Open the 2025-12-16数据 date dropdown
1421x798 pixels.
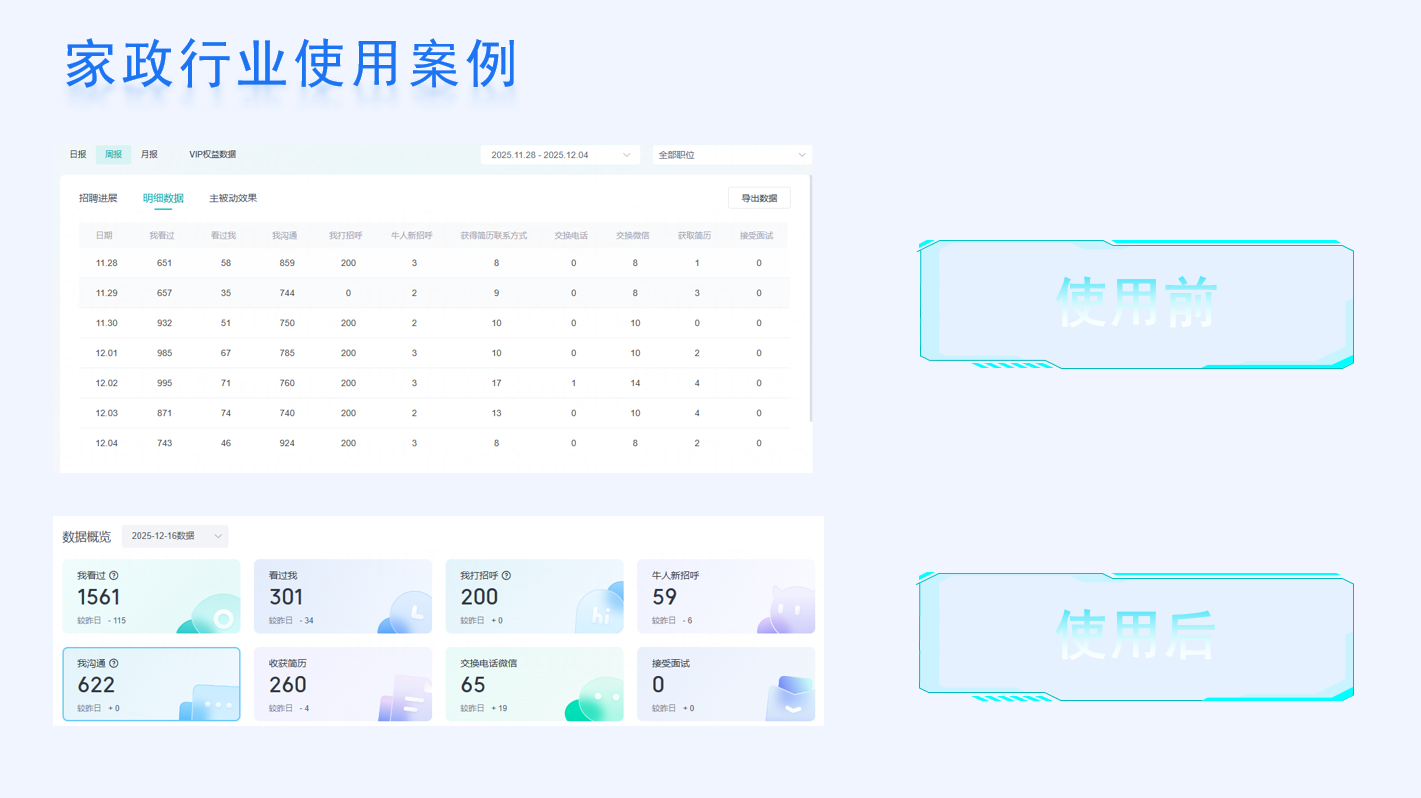click(175, 536)
